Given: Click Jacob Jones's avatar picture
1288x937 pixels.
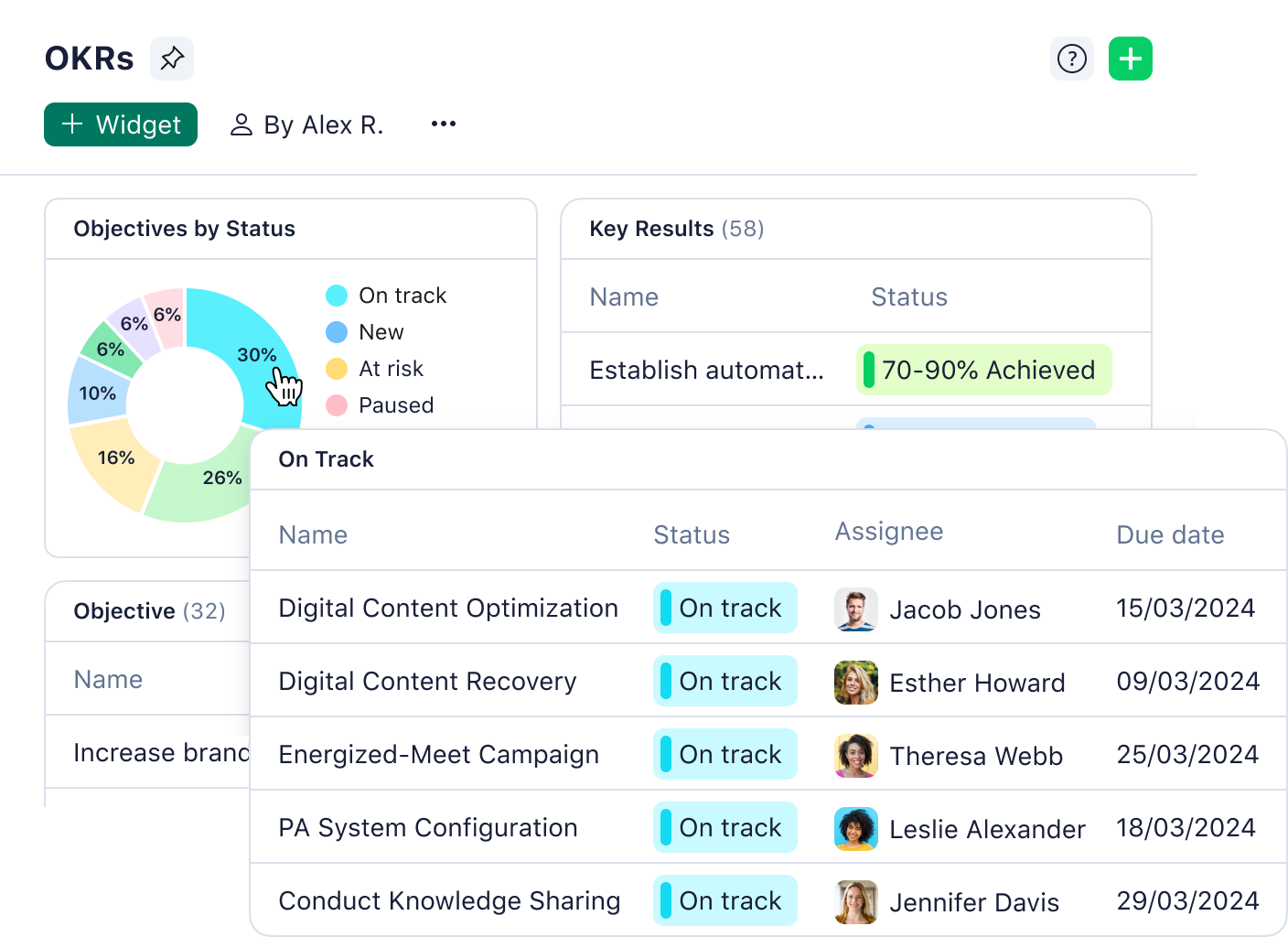Looking at the screenshot, I should (855, 609).
